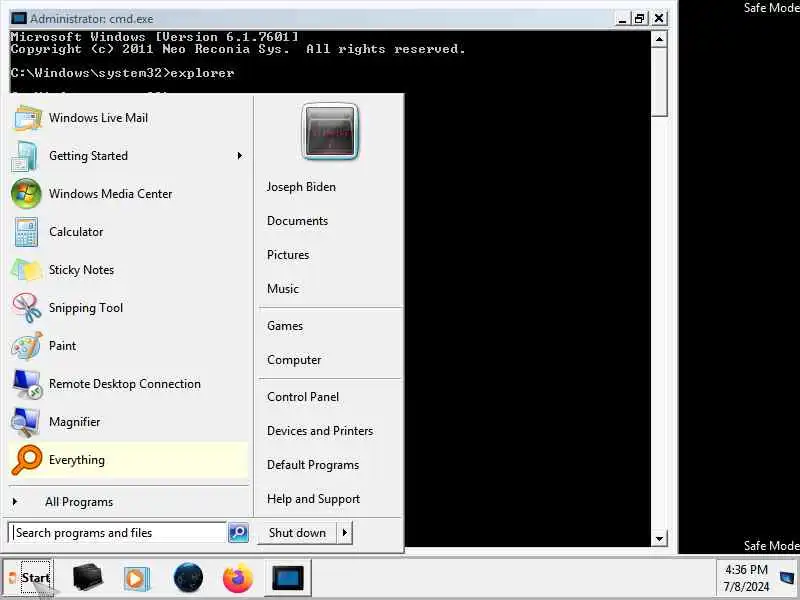Open Help and Support

click(313, 499)
